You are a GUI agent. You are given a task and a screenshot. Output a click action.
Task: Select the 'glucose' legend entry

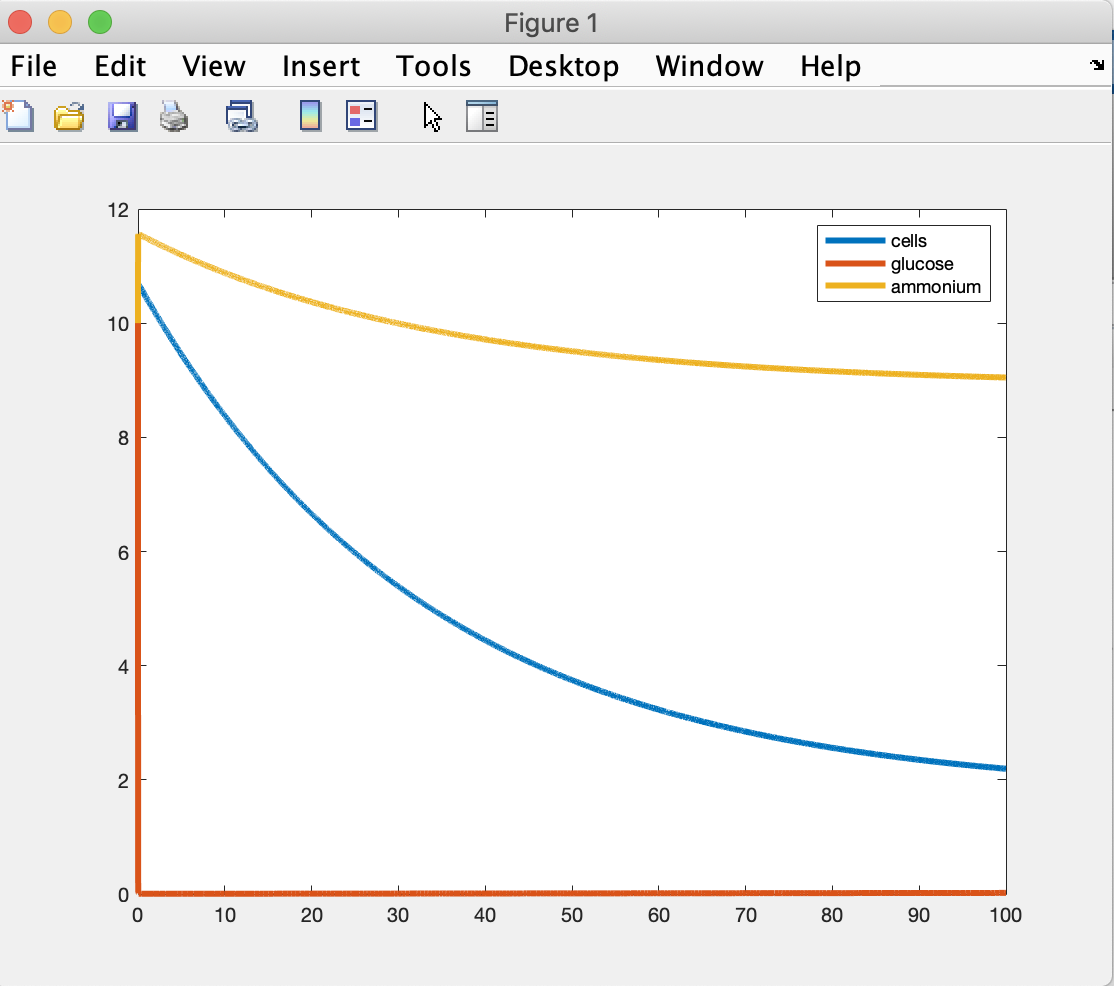coord(921,264)
